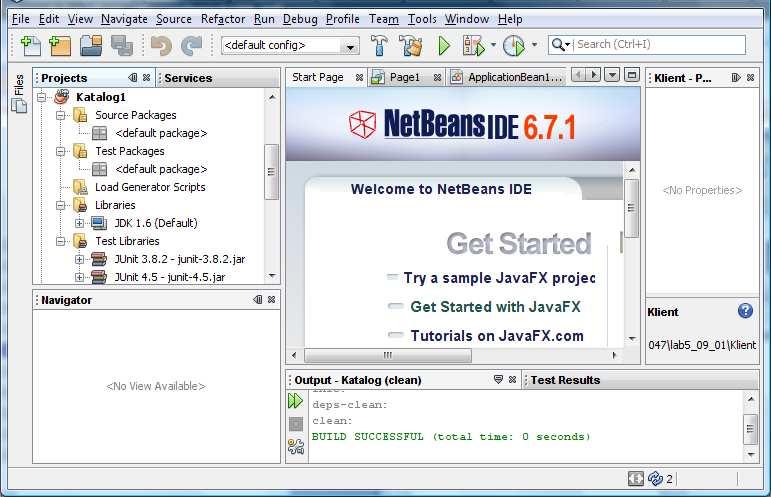This screenshot has width=771, height=497.
Task: Collapse the Test Packages node
Action: coord(60,151)
